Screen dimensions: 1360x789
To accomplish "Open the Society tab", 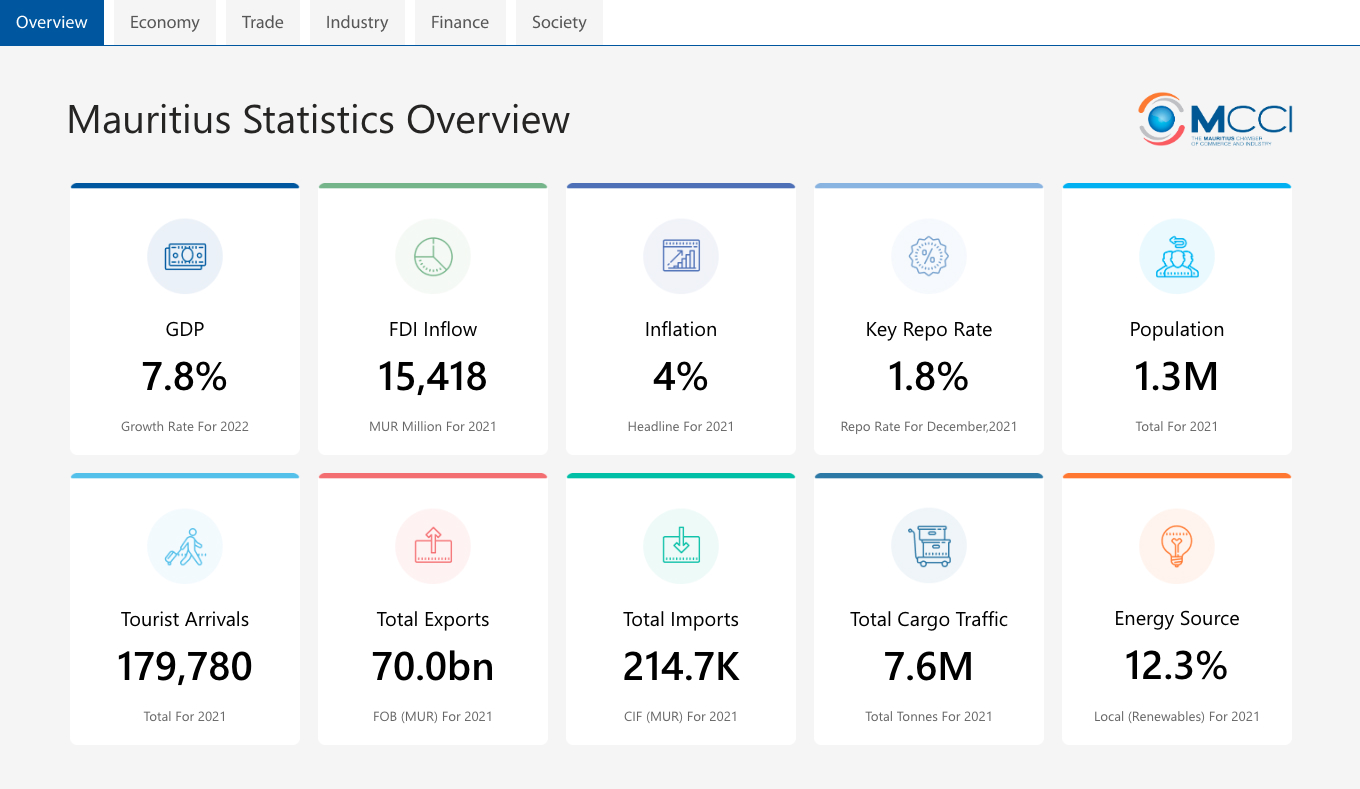I will [559, 22].
